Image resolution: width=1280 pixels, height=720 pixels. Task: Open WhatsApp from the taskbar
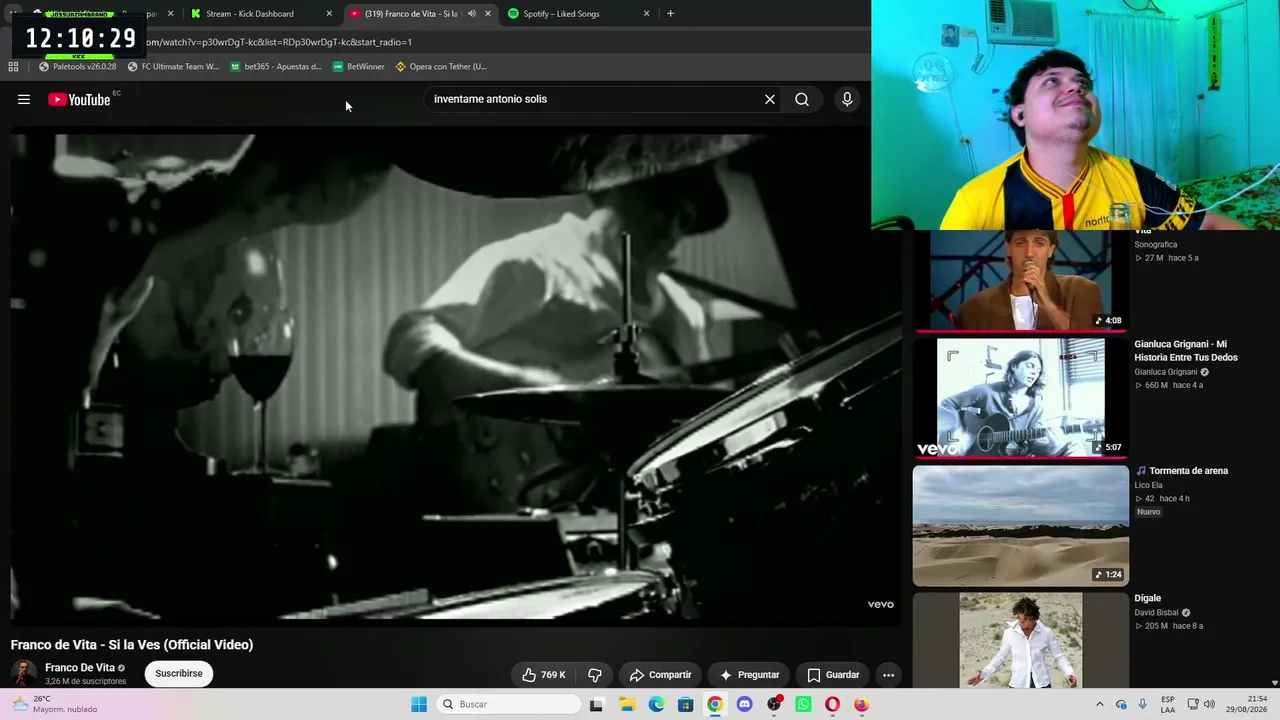(803, 704)
